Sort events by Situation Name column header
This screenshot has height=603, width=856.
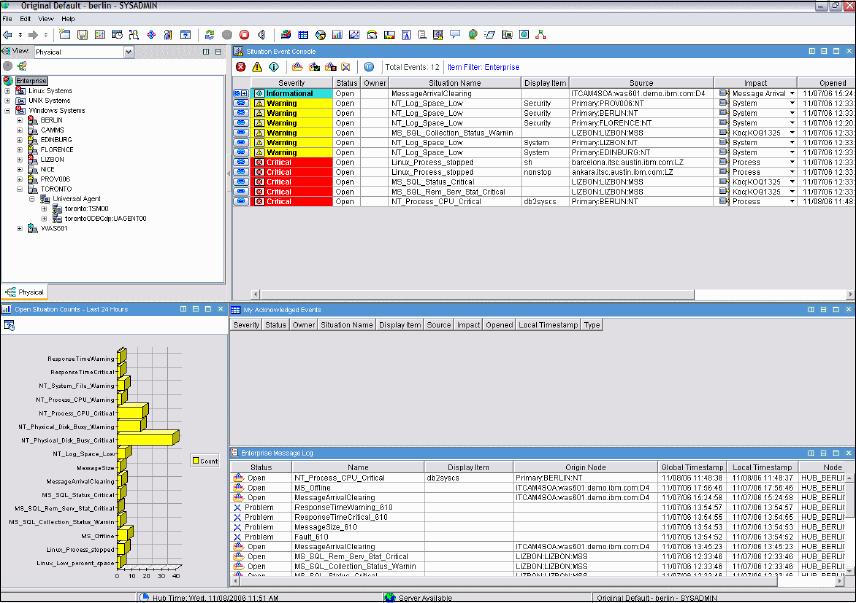(x=455, y=83)
